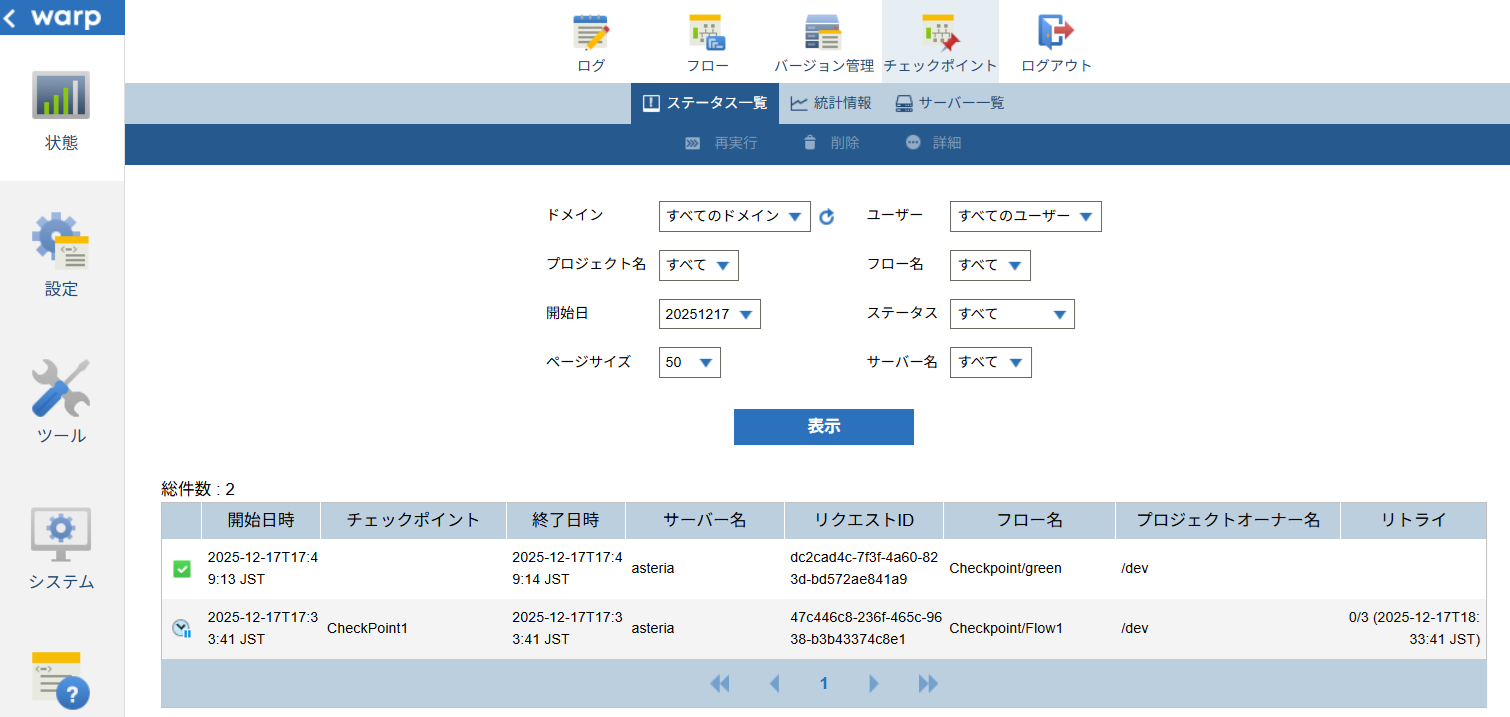This screenshot has height=717, width=1510.
Task: Click the 再実行 re-run action
Action: [x=721, y=143]
